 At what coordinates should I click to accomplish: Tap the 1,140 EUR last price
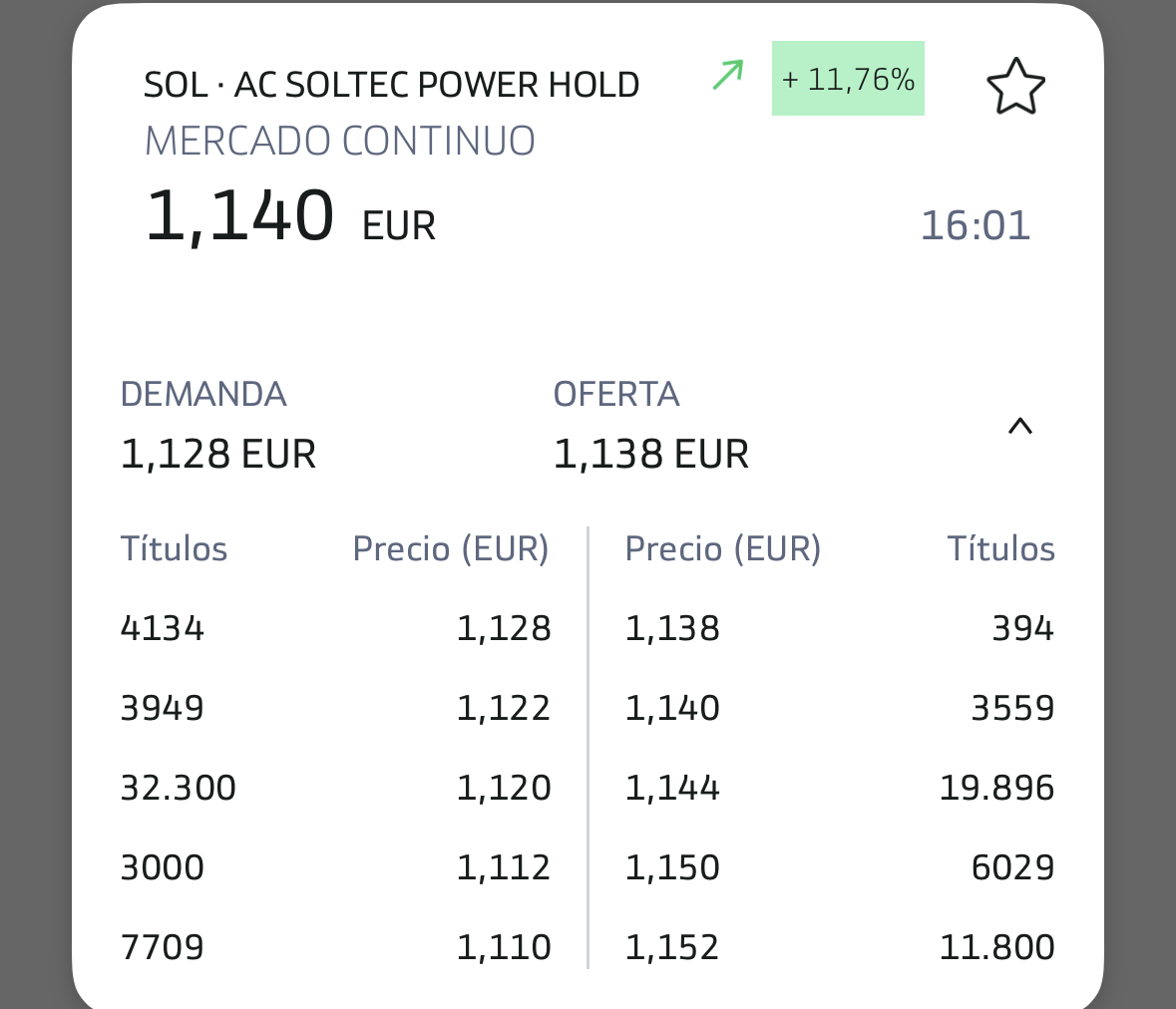289,217
